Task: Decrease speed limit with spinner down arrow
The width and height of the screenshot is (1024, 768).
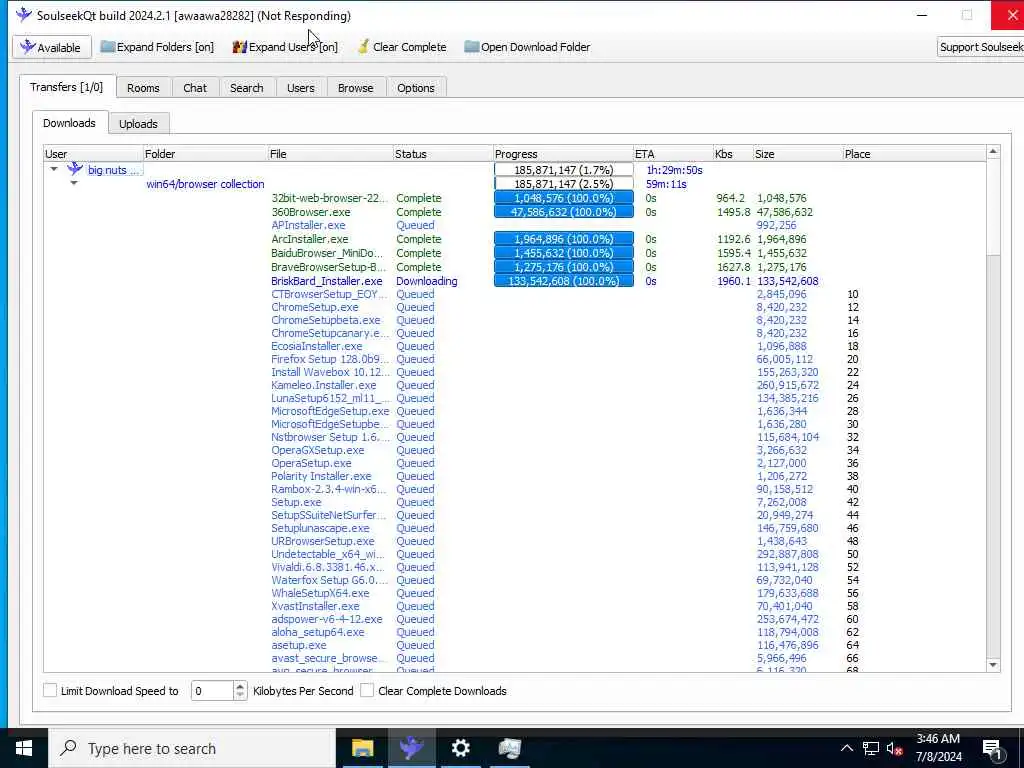Action: 240,696
